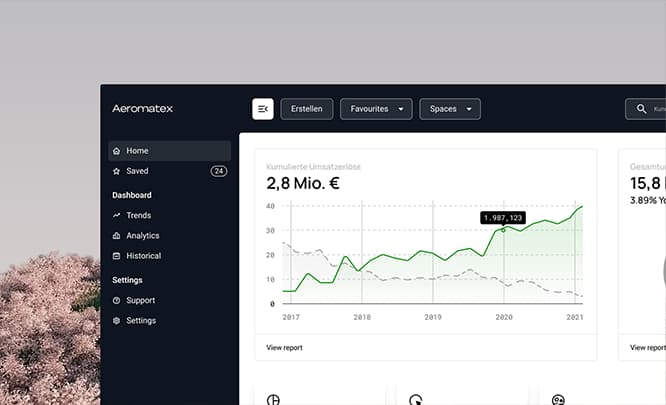Click the 2017 axis label

[x=291, y=317]
